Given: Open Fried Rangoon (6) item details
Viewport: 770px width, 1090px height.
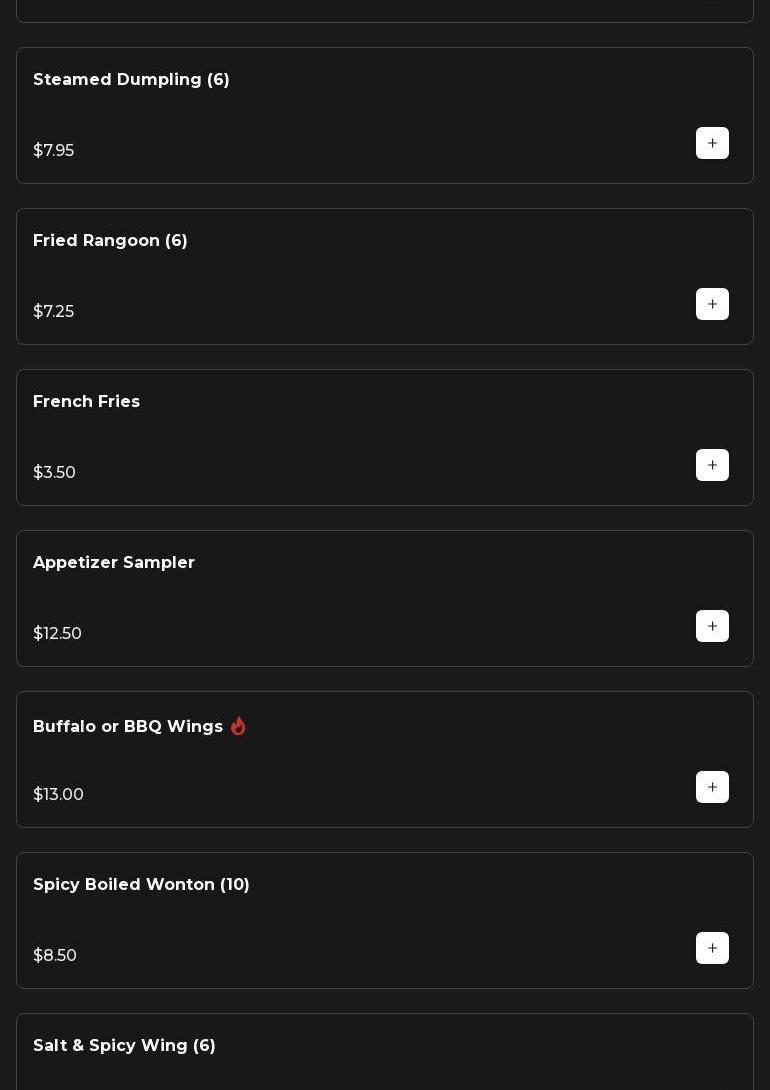Looking at the screenshot, I should click(x=110, y=241).
